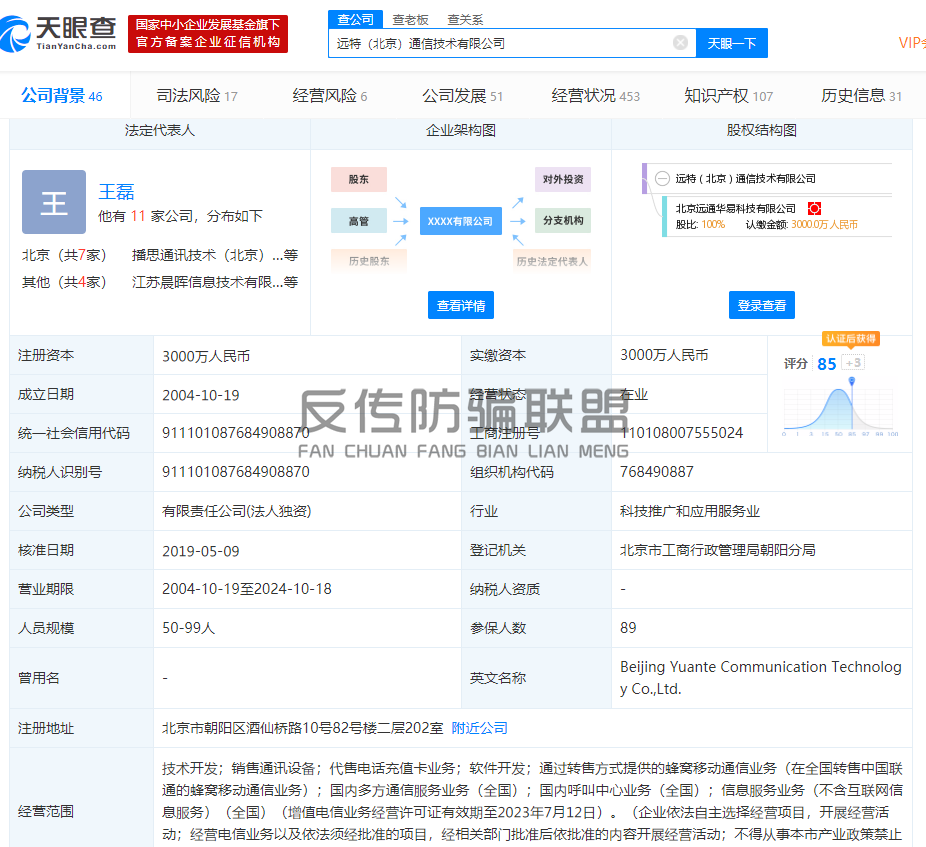Collapse the 远特（北京）通信技术有限公司 equity tree node
The image size is (926, 847).
coord(662,179)
